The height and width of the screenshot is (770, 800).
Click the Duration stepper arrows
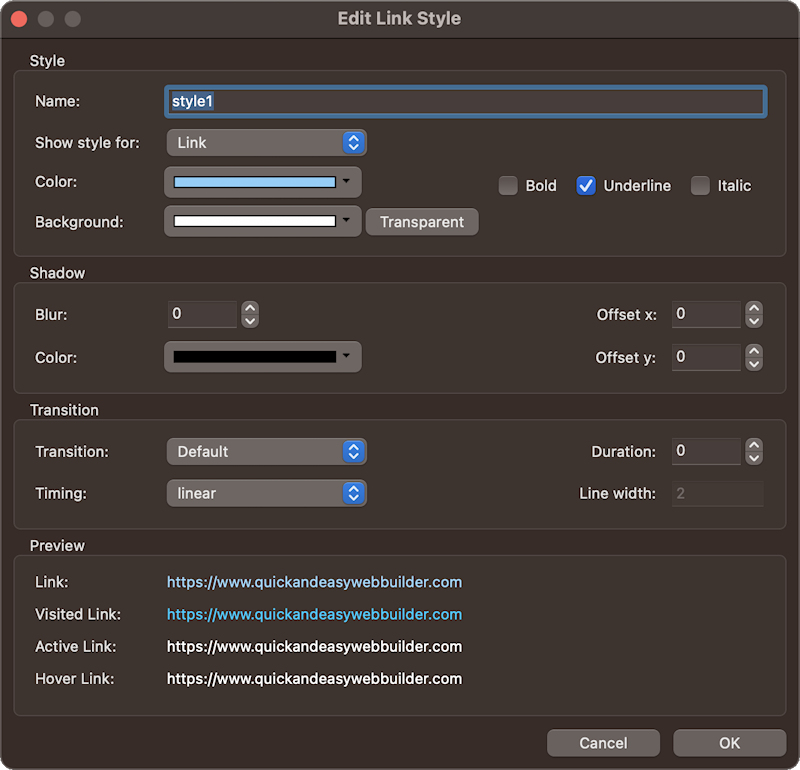tap(754, 451)
